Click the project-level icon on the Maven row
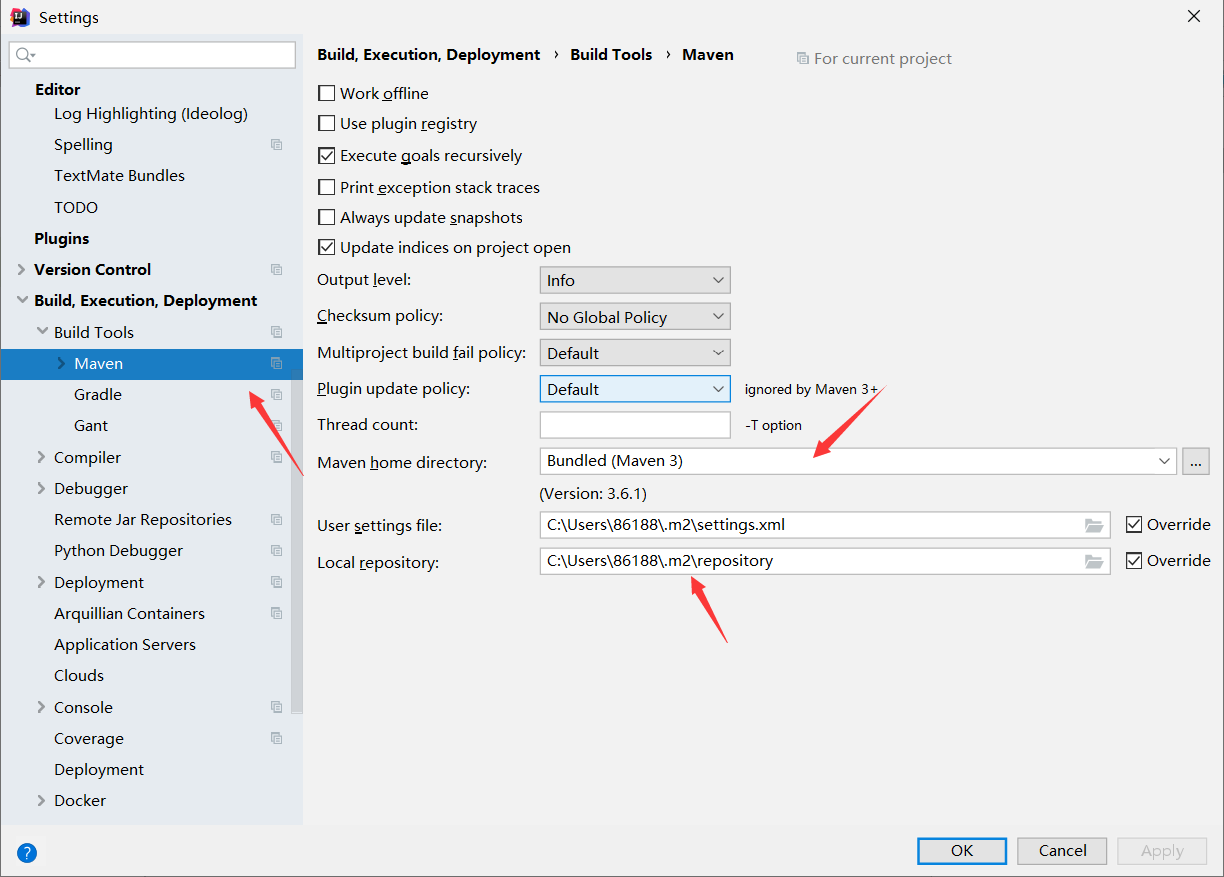The width and height of the screenshot is (1224, 877). click(277, 364)
